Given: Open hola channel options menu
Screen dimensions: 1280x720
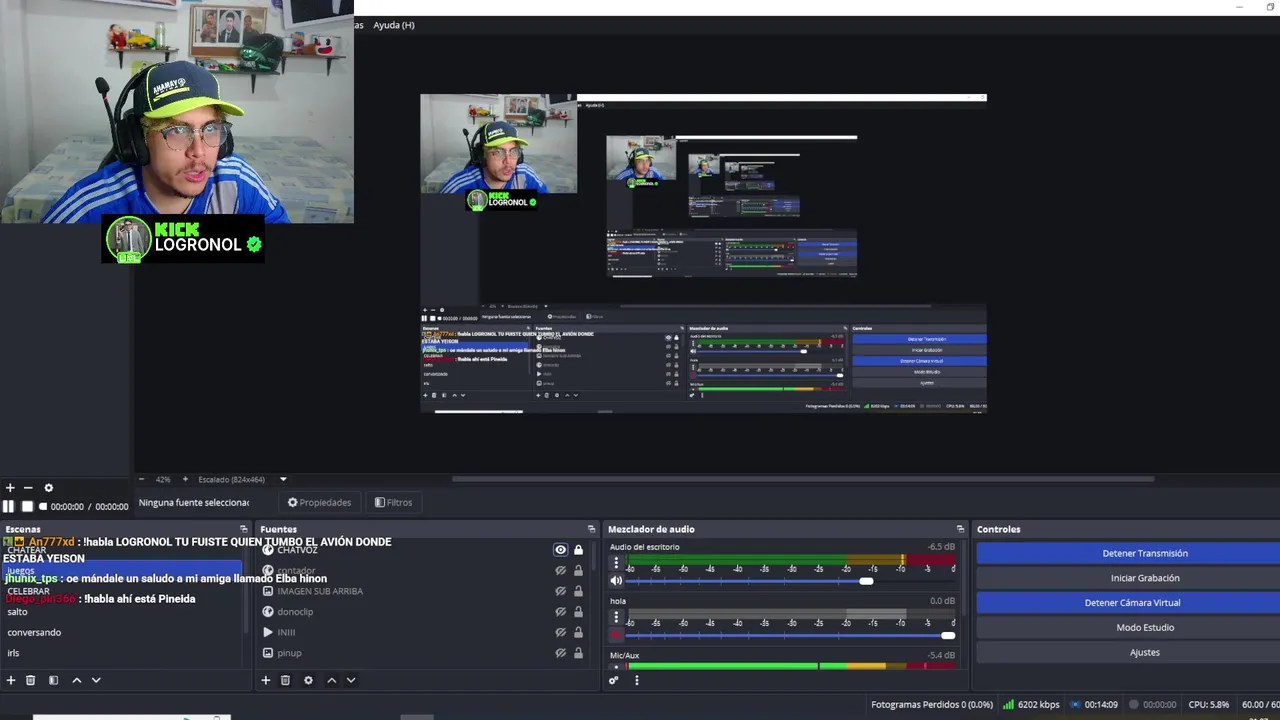Looking at the screenshot, I should 616,617.
